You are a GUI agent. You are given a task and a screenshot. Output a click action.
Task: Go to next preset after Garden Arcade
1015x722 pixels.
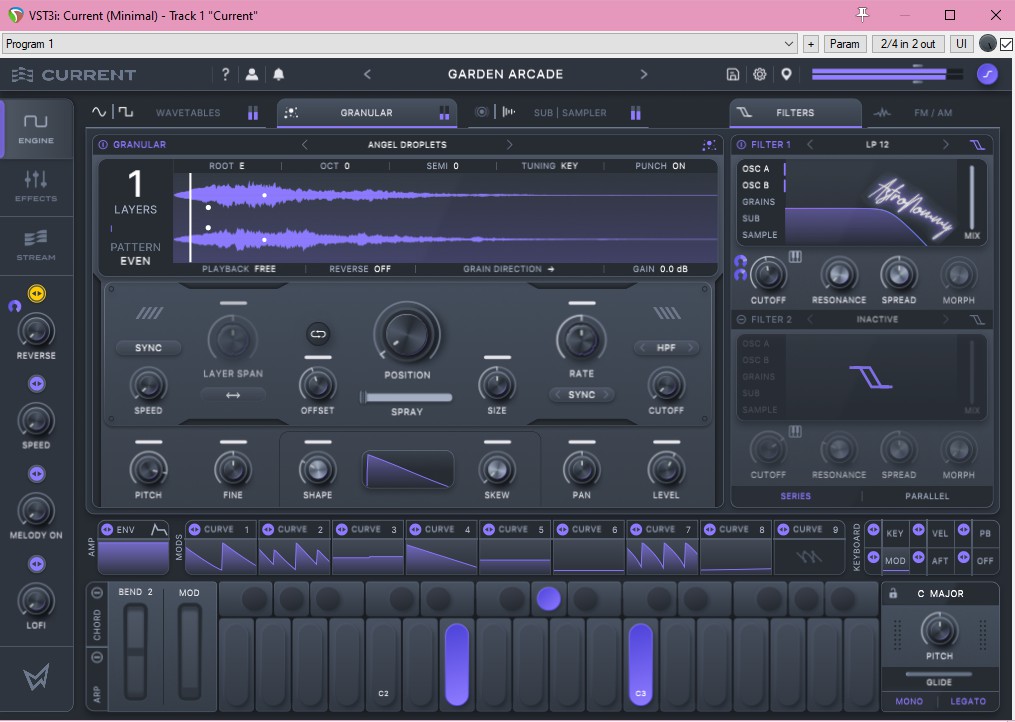643,74
